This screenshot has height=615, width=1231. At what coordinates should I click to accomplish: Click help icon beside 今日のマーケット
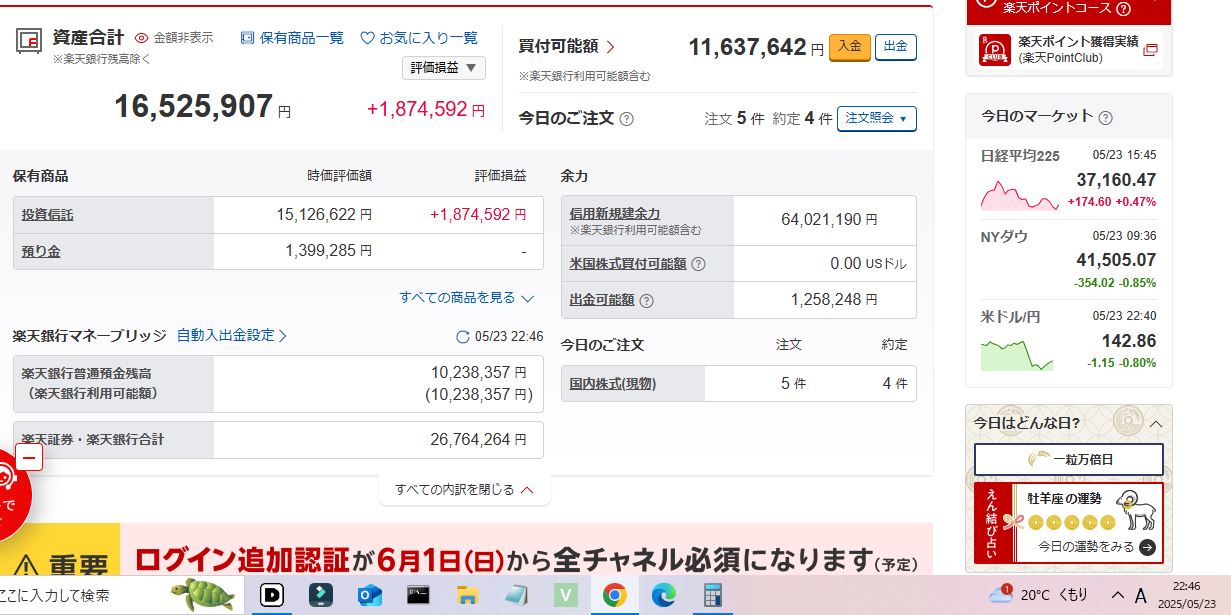(1105, 118)
